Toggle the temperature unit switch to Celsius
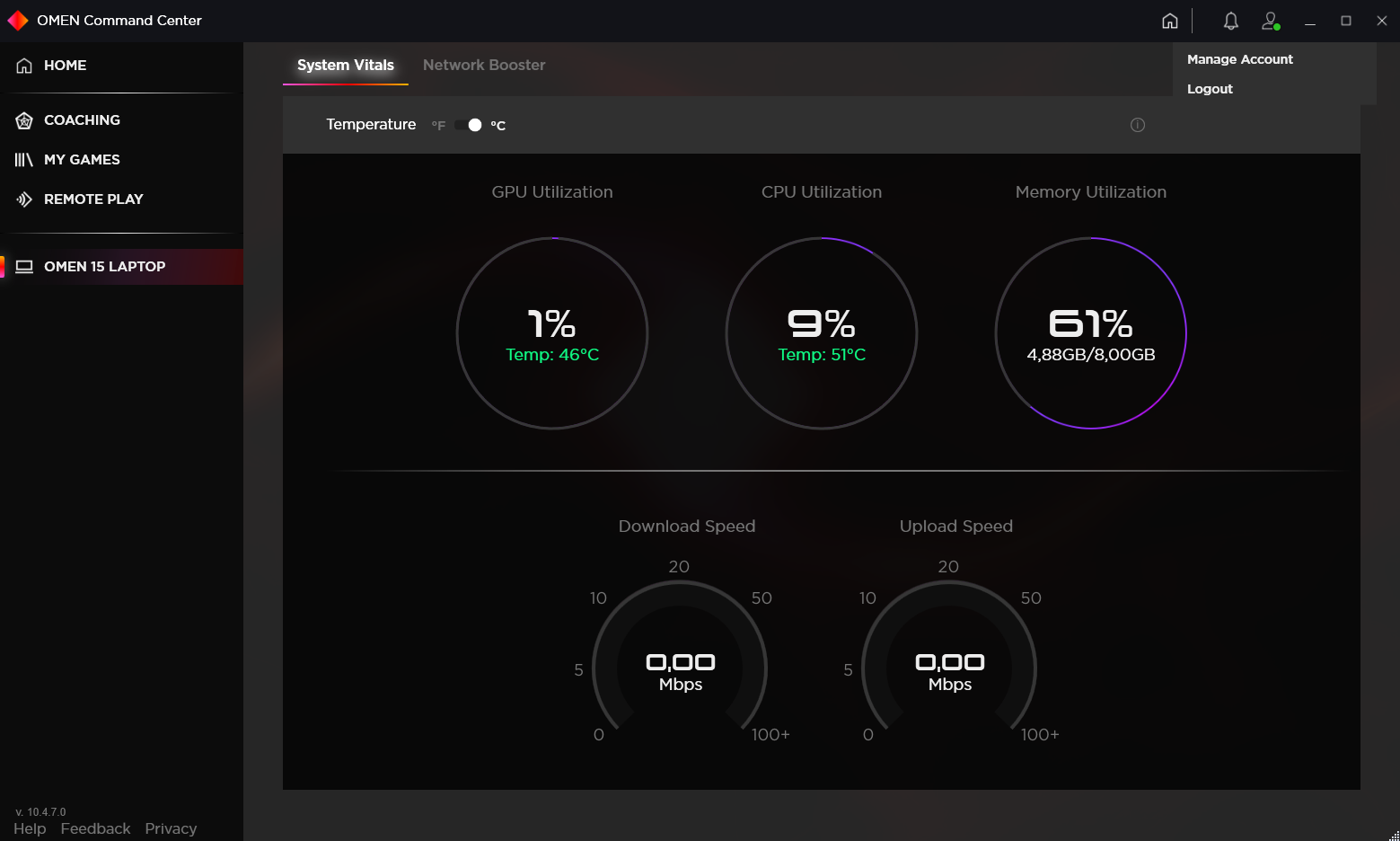This screenshot has height=841, width=1400. click(469, 125)
